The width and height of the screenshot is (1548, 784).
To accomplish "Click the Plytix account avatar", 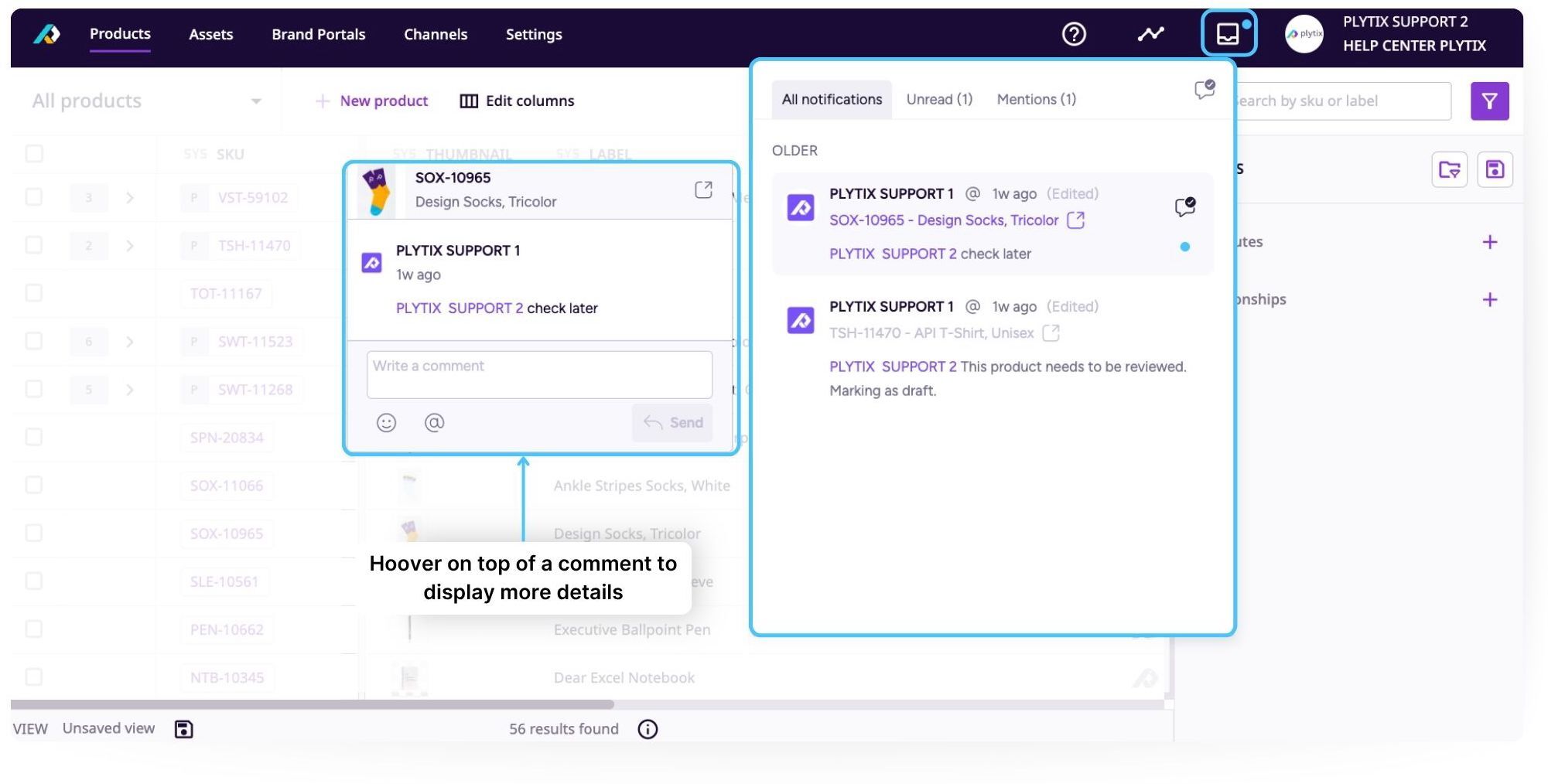I will [x=1304, y=34].
